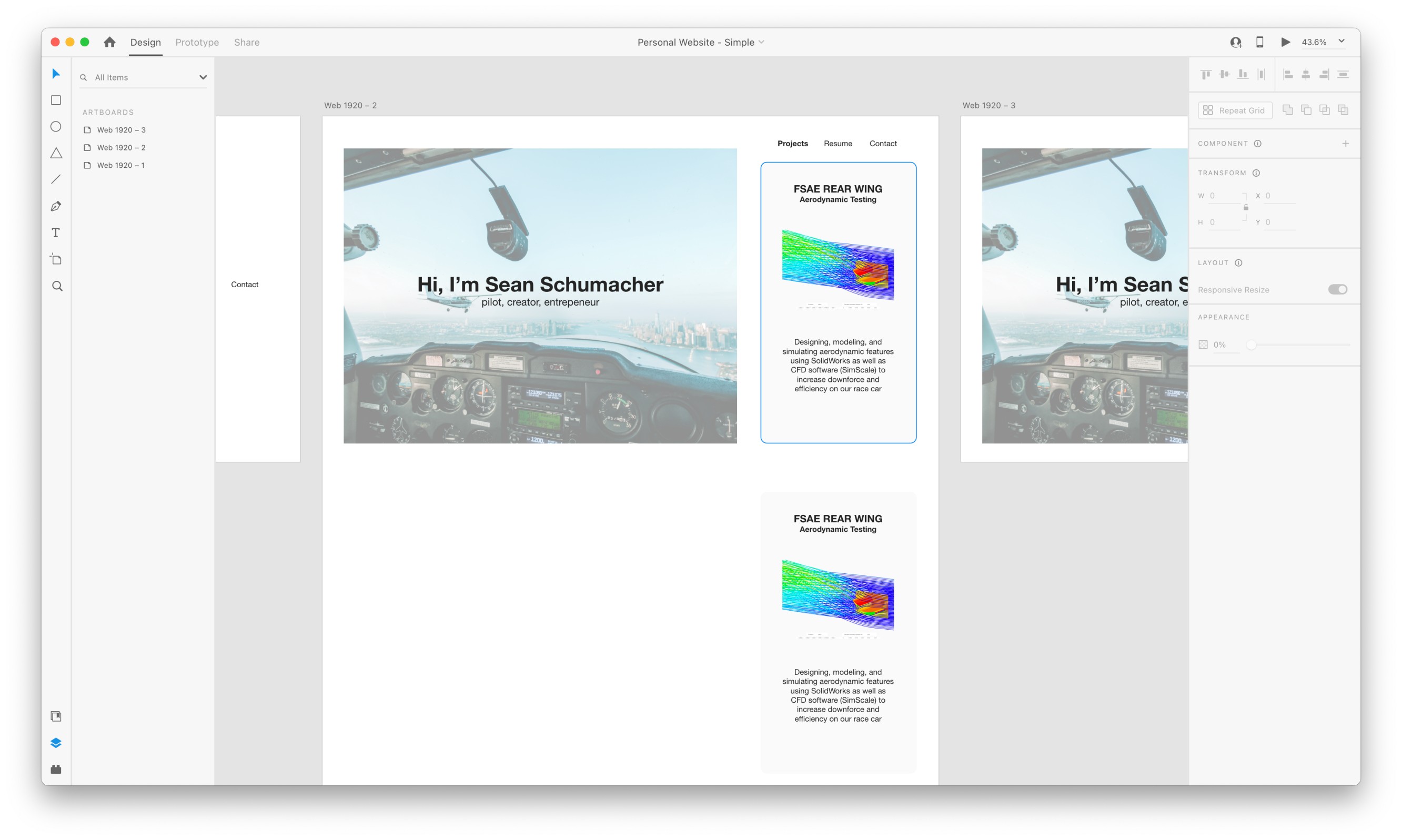The image size is (1402, 840).
Task: Select the Pen tool
Action: (55, 206)
